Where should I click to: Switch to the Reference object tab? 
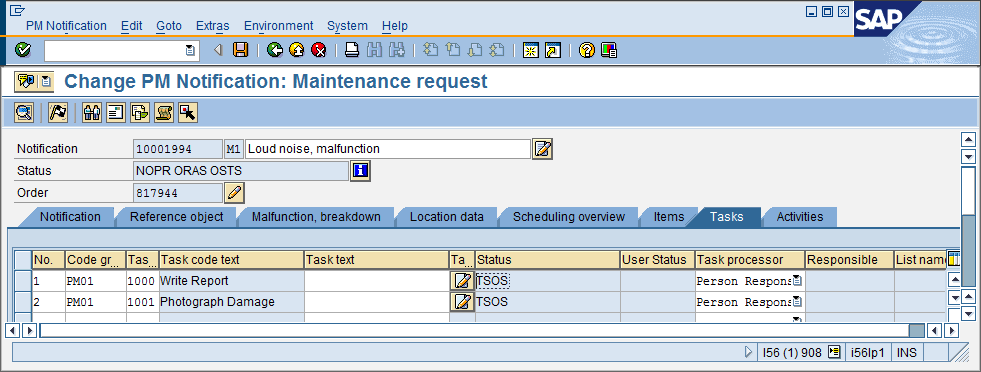click(176, 217)
